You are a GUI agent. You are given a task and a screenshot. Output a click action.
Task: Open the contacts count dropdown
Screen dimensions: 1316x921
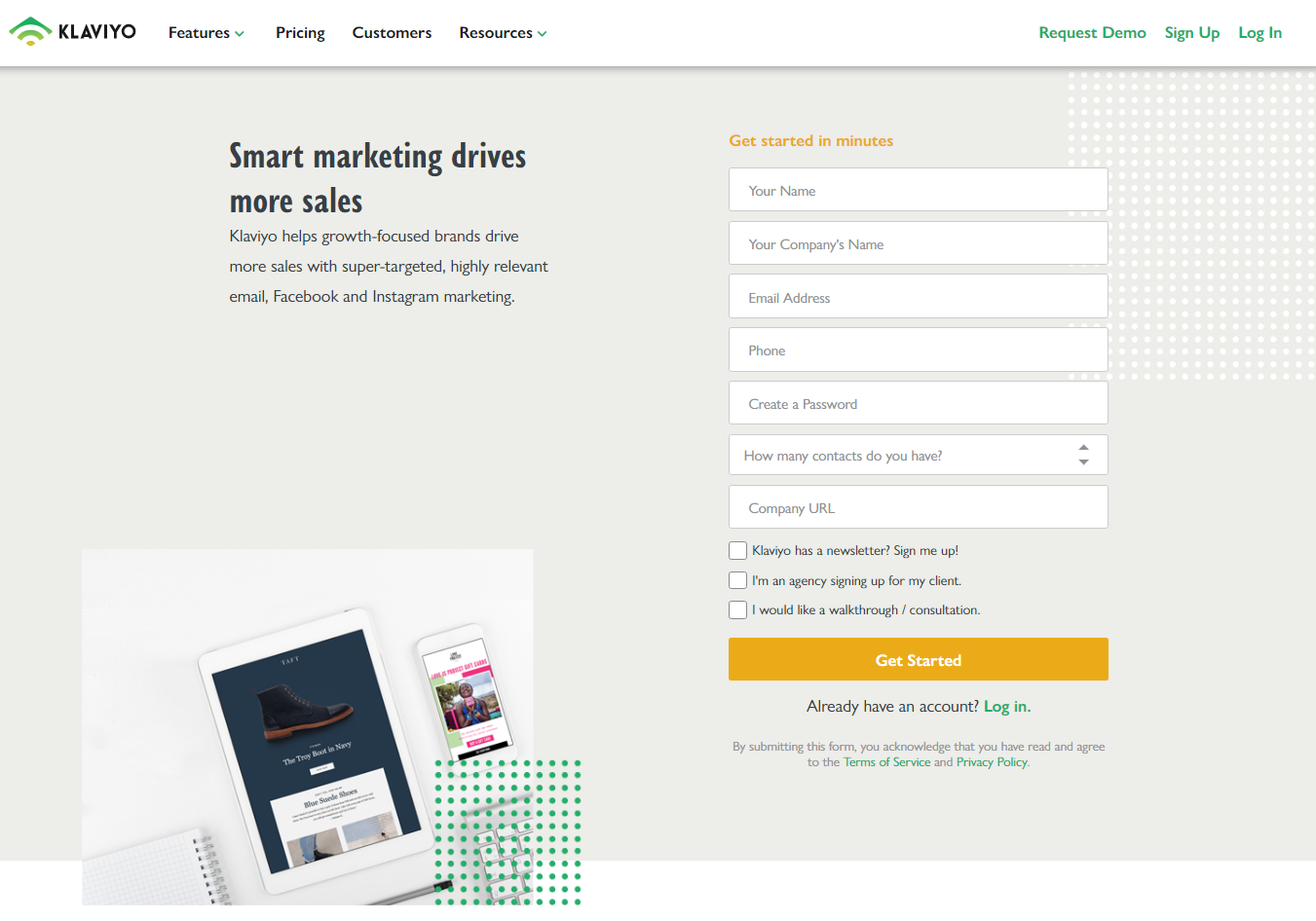(919, 455)
